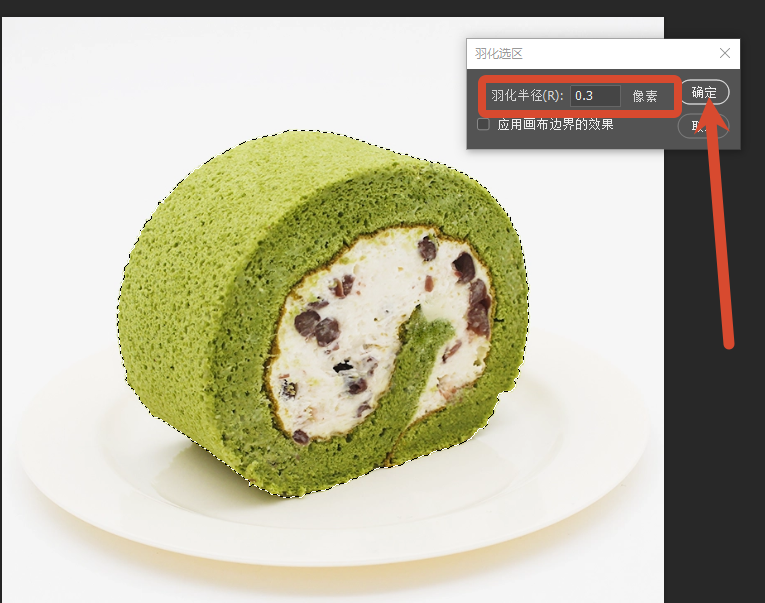
Task: Close the 羽化选区 dialog
Action: tap(725, 53)
